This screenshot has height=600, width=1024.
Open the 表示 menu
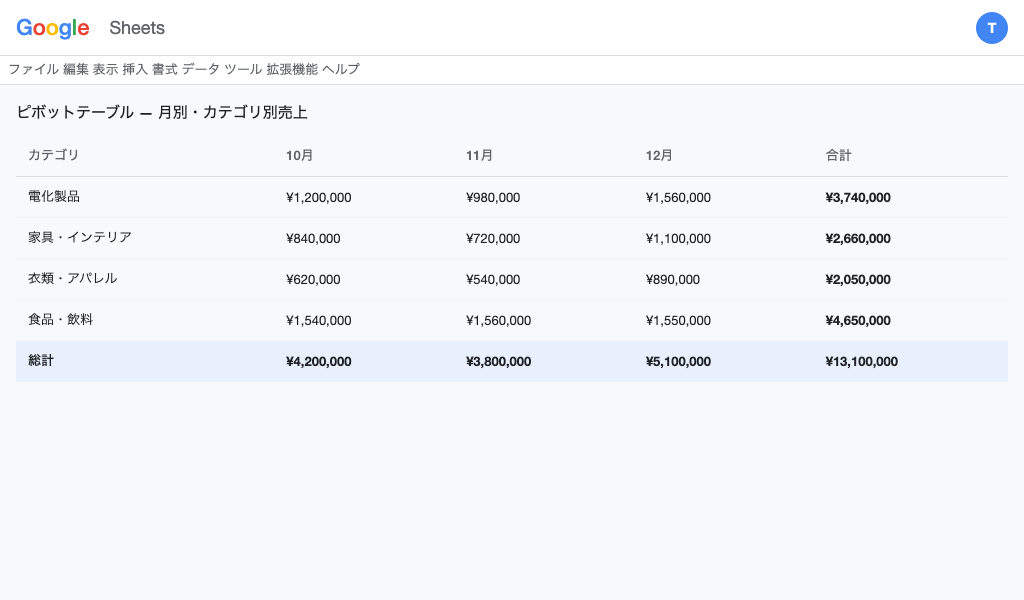pyautogui.click(x=105, y=69)
